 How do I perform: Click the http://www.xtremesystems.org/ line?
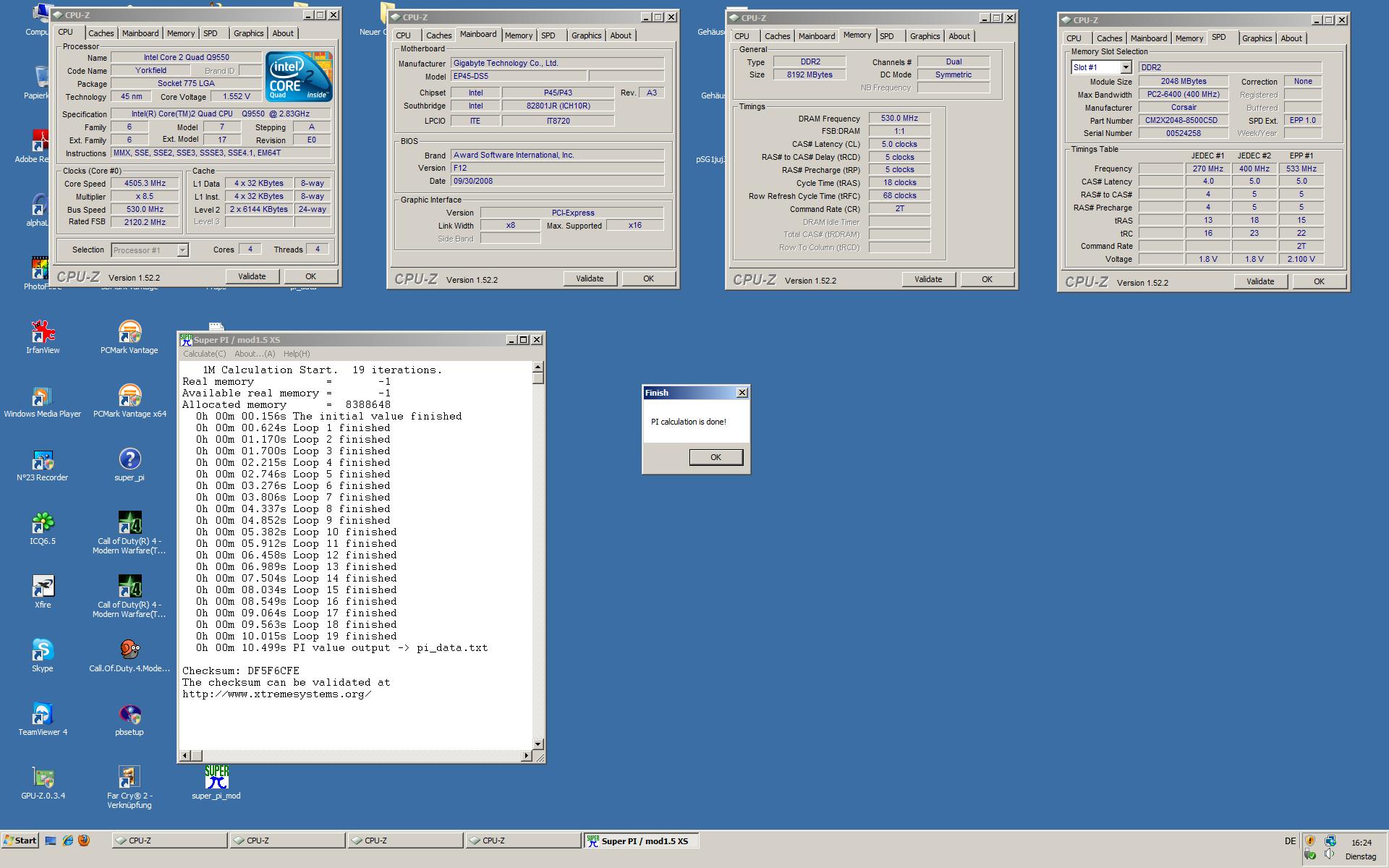pyautogui.click(x=277, y=694)
